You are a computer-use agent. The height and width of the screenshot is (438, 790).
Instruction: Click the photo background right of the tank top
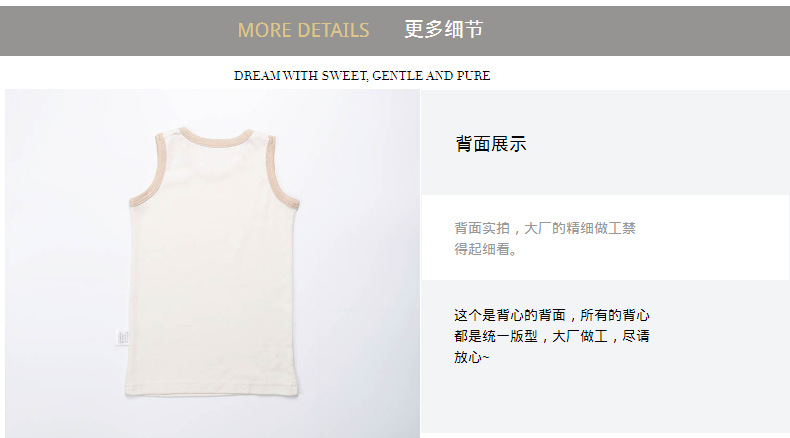[360, 262]
